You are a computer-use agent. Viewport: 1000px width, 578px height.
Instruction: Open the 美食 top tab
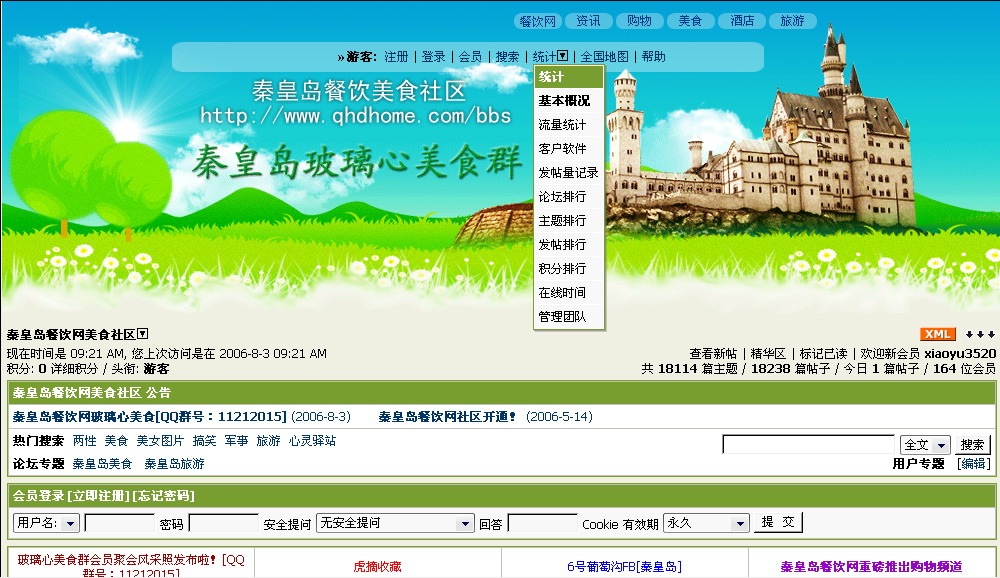[690, 21]
